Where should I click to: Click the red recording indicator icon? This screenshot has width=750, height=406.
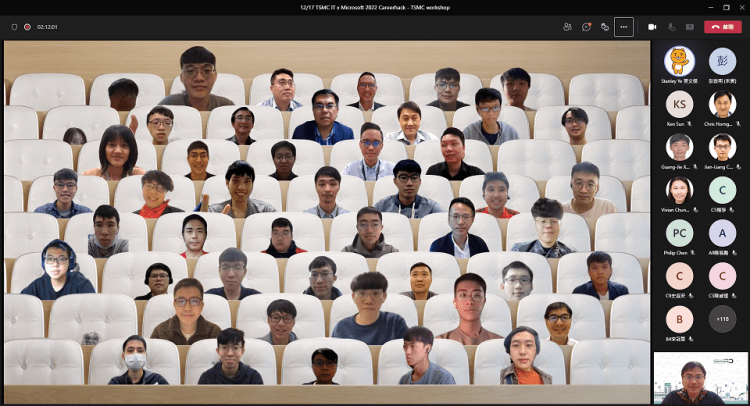(27, 27)
